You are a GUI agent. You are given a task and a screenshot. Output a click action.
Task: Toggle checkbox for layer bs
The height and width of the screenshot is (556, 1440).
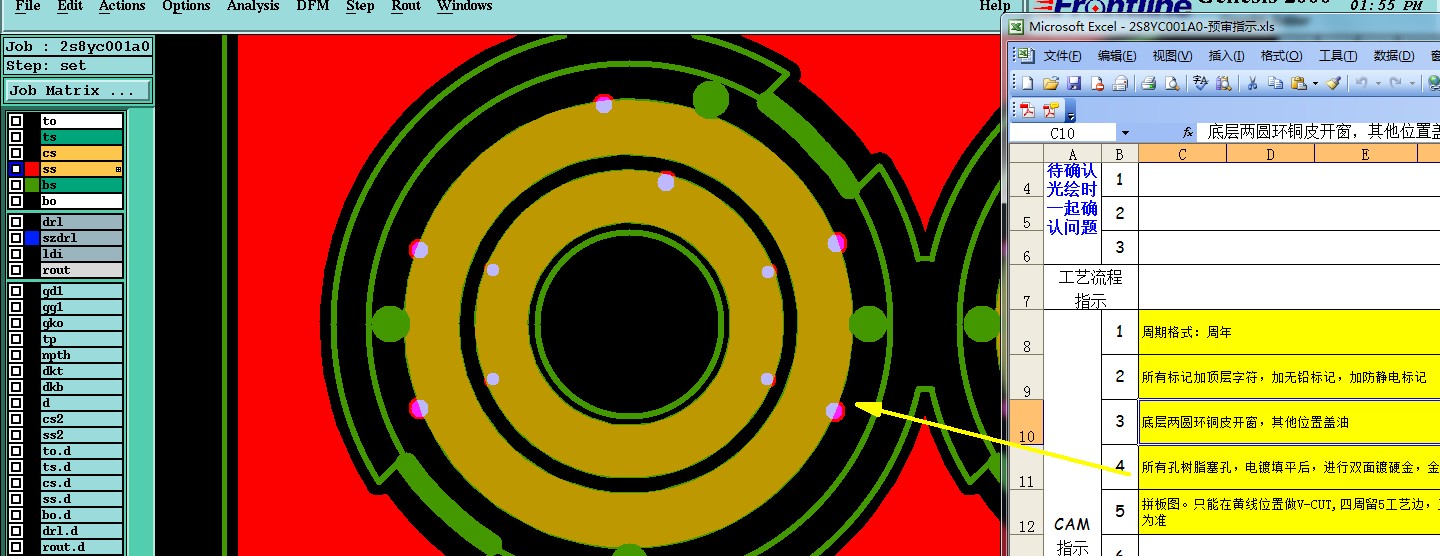pos(16,185)
